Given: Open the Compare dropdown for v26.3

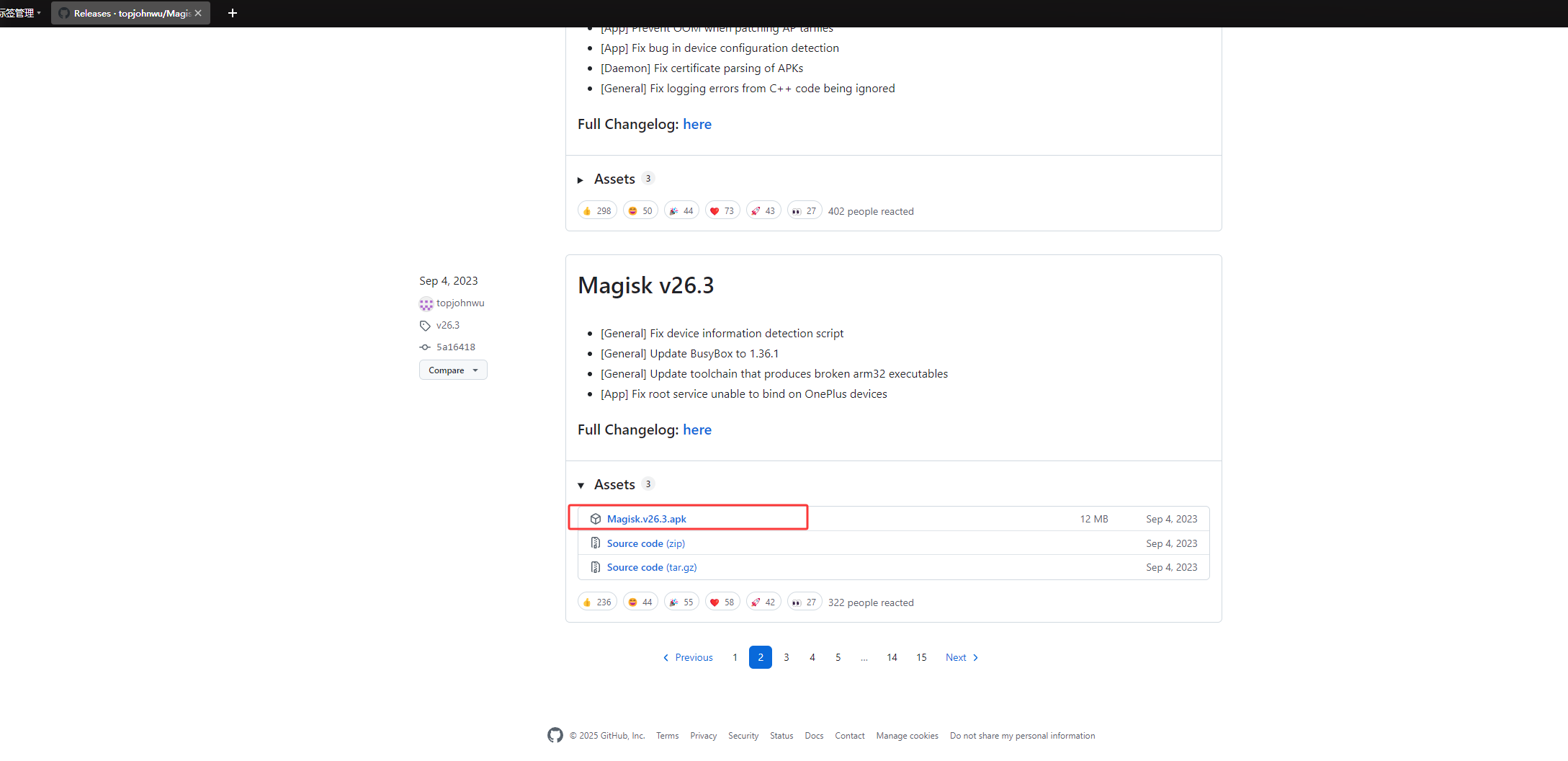Looking at the screenshot, I should click(453, 370).
